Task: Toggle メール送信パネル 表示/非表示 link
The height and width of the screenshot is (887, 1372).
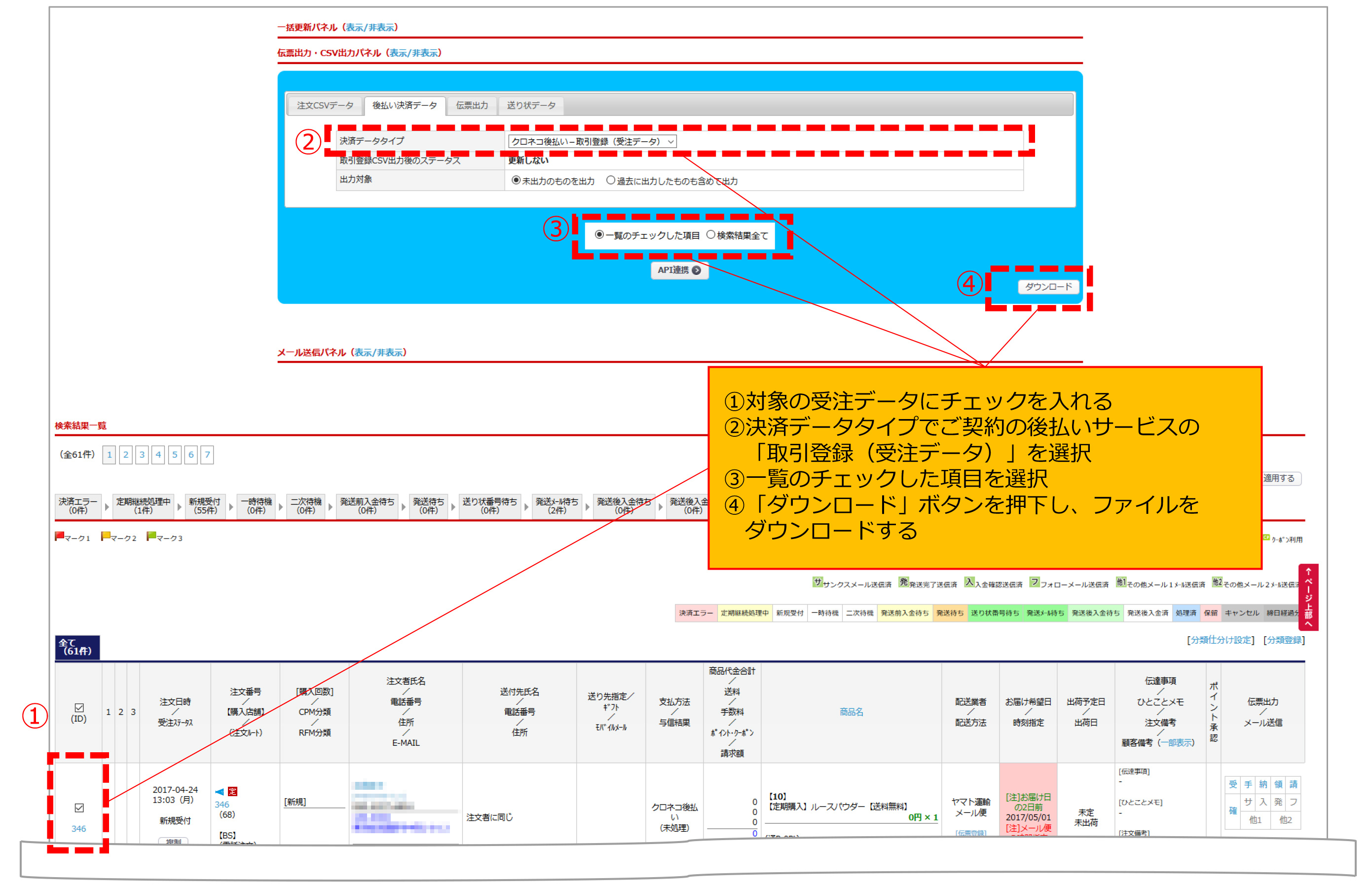Action: click(378, 352)
